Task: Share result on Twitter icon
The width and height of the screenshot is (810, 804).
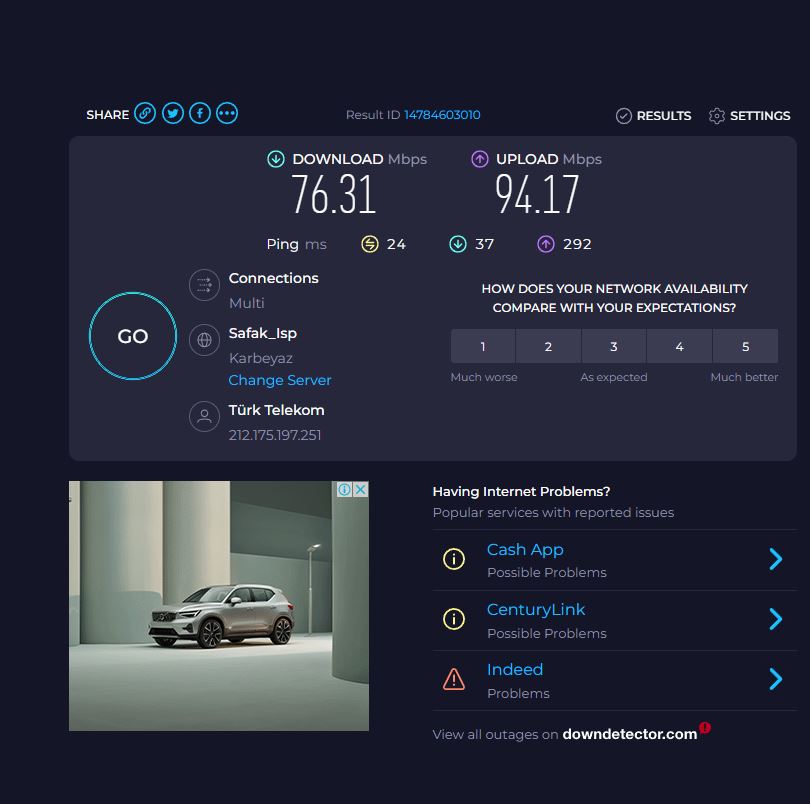Action: click(173, 114)
